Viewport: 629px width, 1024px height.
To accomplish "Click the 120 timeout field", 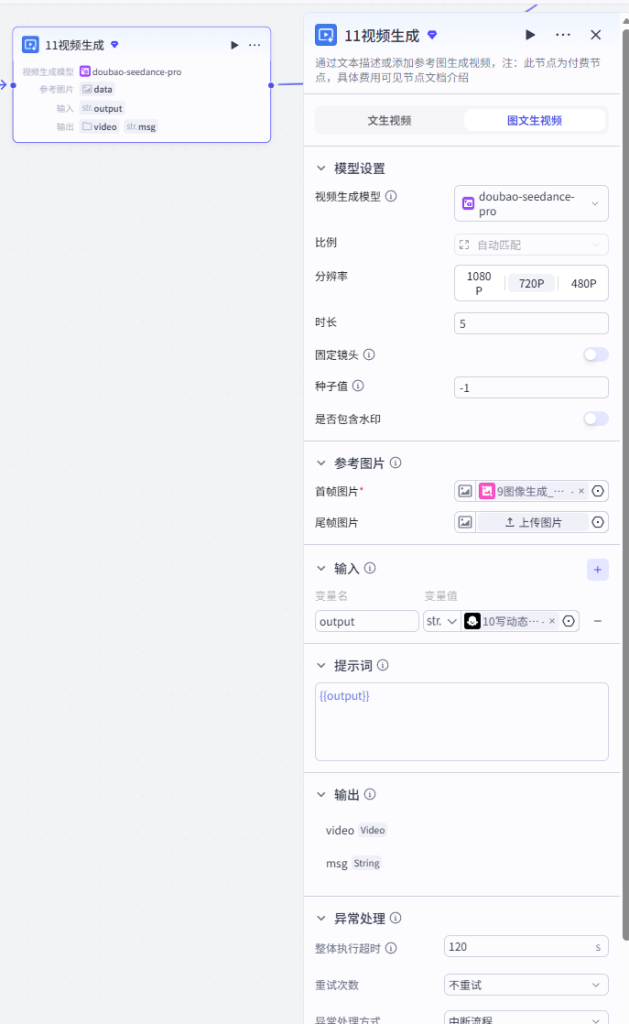I will (526, 947).
